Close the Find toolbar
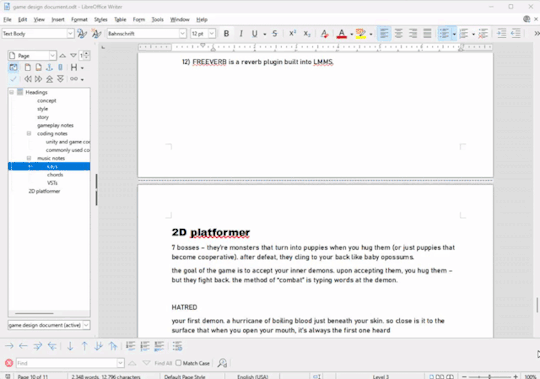The height and width of the screenshot is (379, 540). [x=9, y=363]
